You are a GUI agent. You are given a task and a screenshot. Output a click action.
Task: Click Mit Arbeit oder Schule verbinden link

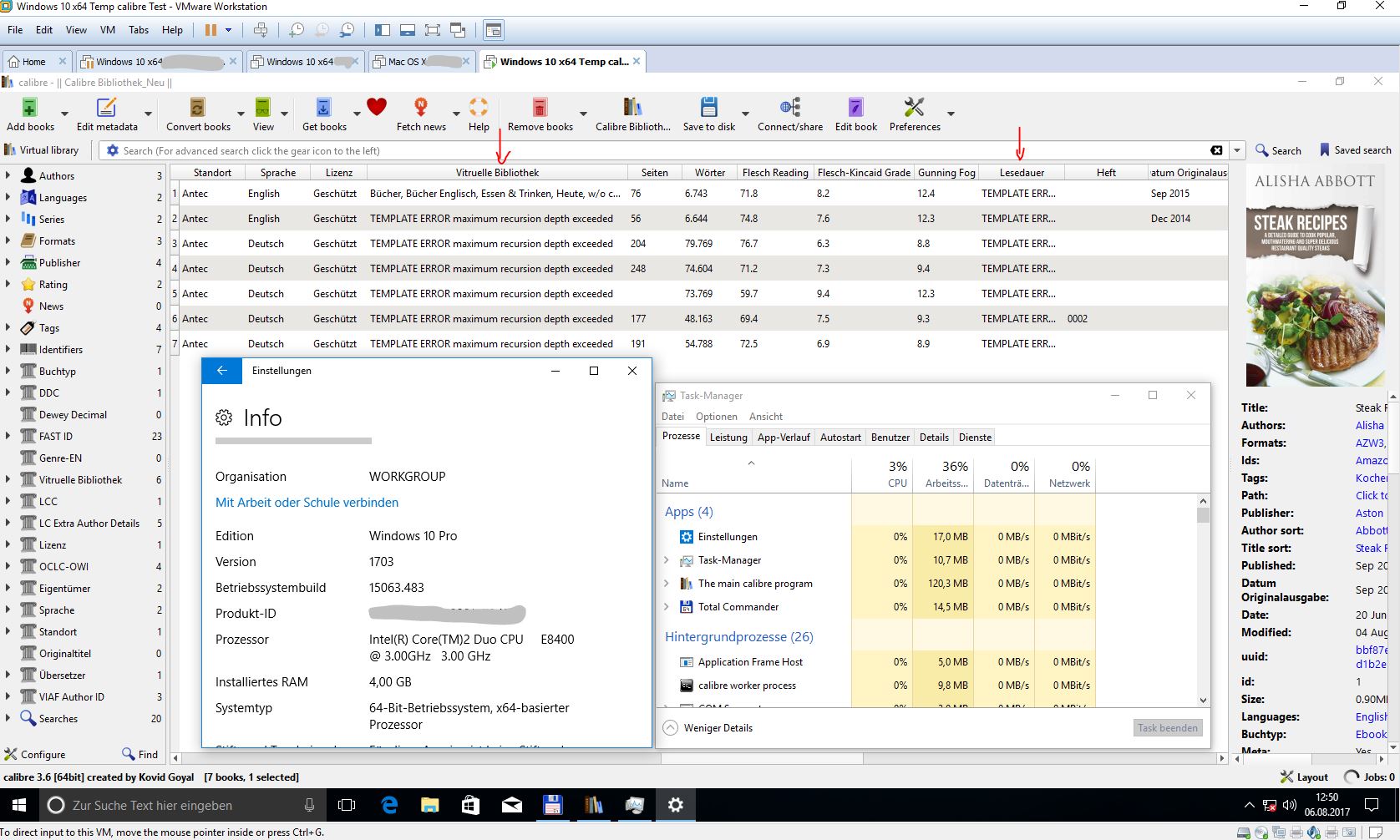[307, 503]
